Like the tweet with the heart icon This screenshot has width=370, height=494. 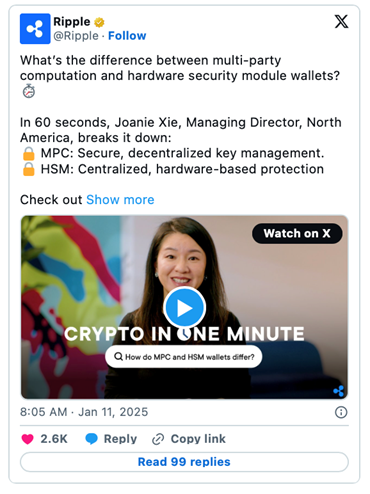[28, 439]
